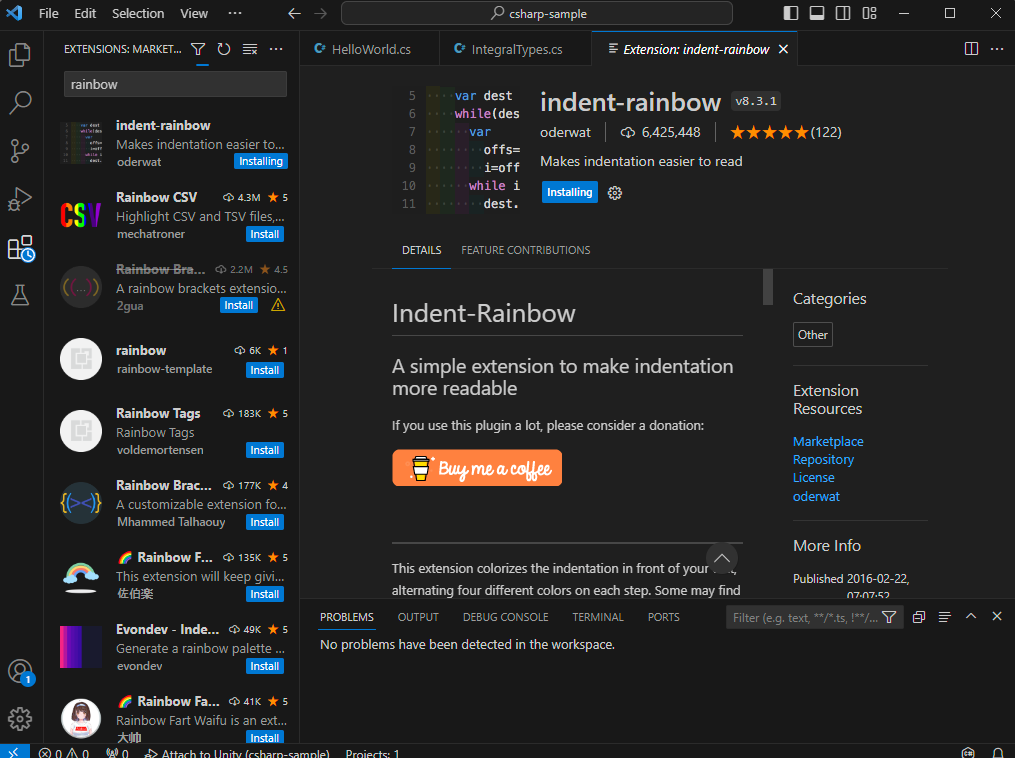Open the Search view in activity bar
Image resolution: width=1015 pixels, height=758 pixels.
[x=20, y=102]
